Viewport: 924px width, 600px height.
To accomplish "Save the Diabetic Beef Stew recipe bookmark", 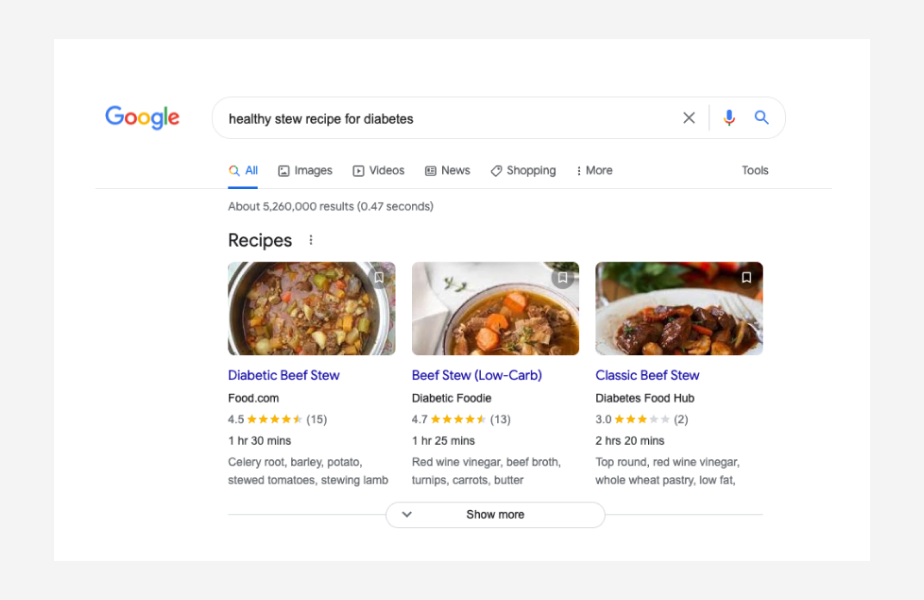I will pos(378,278).
